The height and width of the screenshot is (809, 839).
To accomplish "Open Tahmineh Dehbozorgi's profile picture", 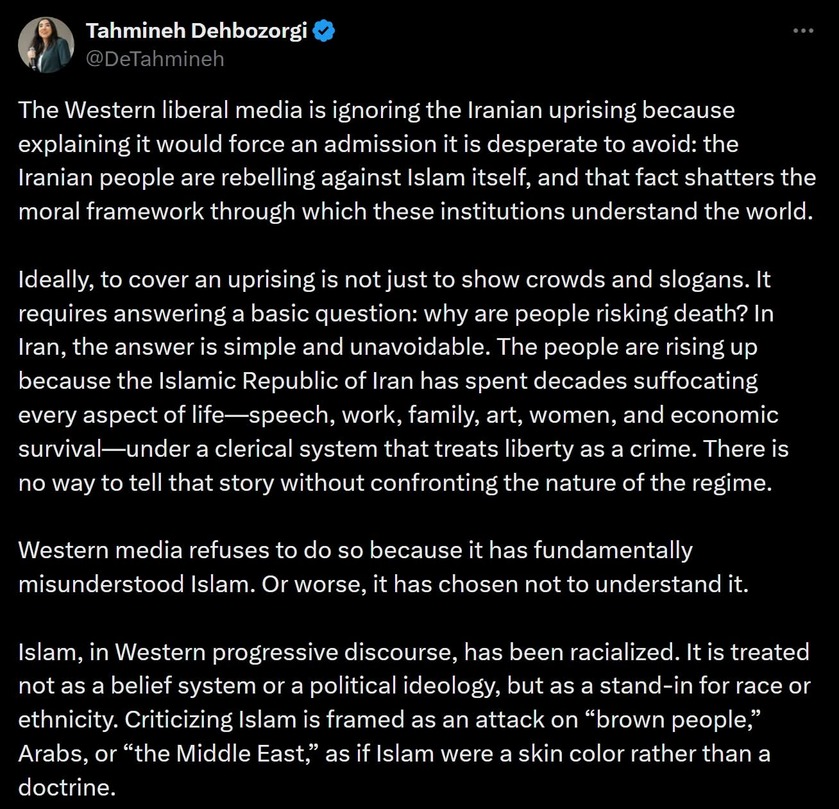I will (46, 45).
